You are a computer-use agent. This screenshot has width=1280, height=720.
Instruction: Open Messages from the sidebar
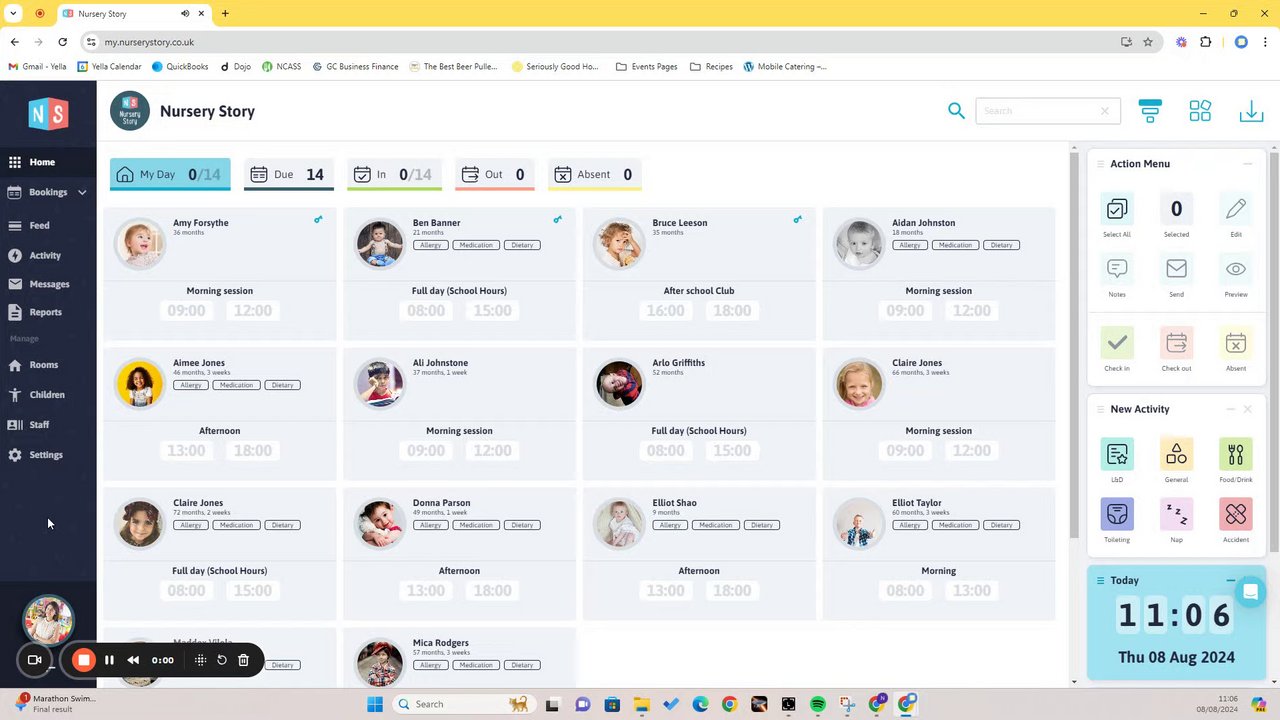pyautogui.click(x=49, y=284)
